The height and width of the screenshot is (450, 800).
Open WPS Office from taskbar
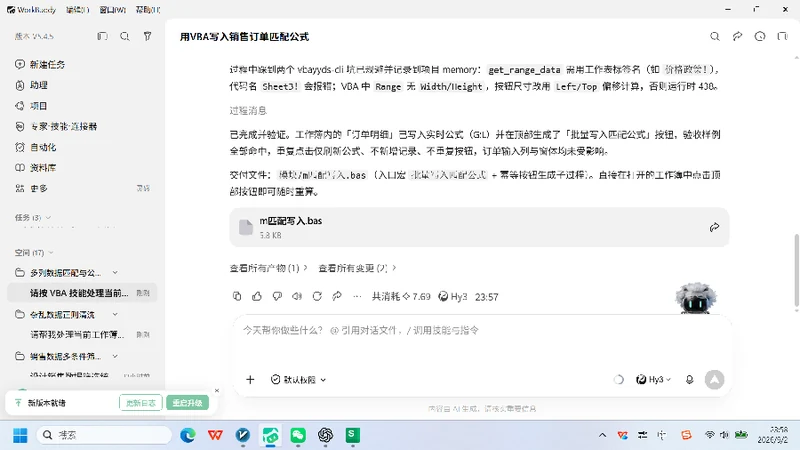215,435
